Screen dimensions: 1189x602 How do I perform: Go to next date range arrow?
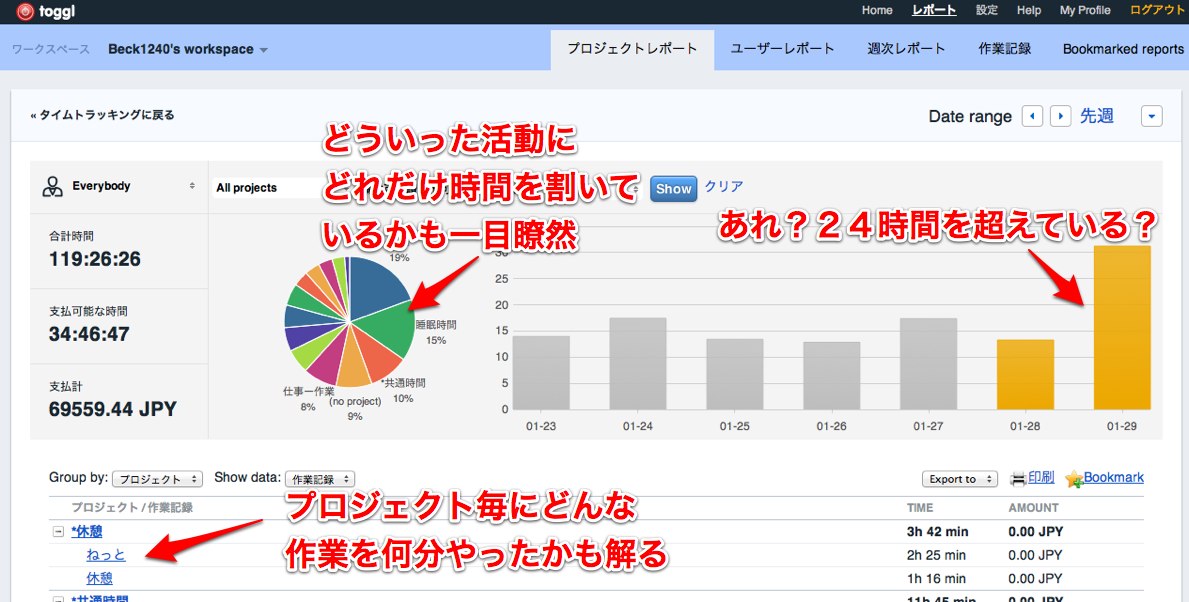(1060, 116)
